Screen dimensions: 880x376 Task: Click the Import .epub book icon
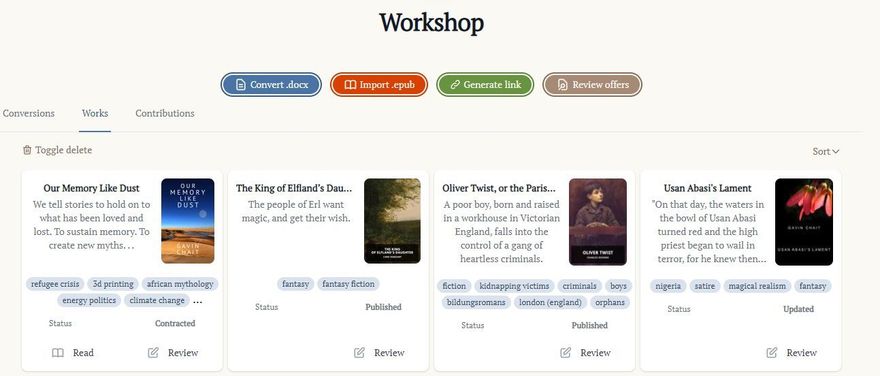point(350,85)
